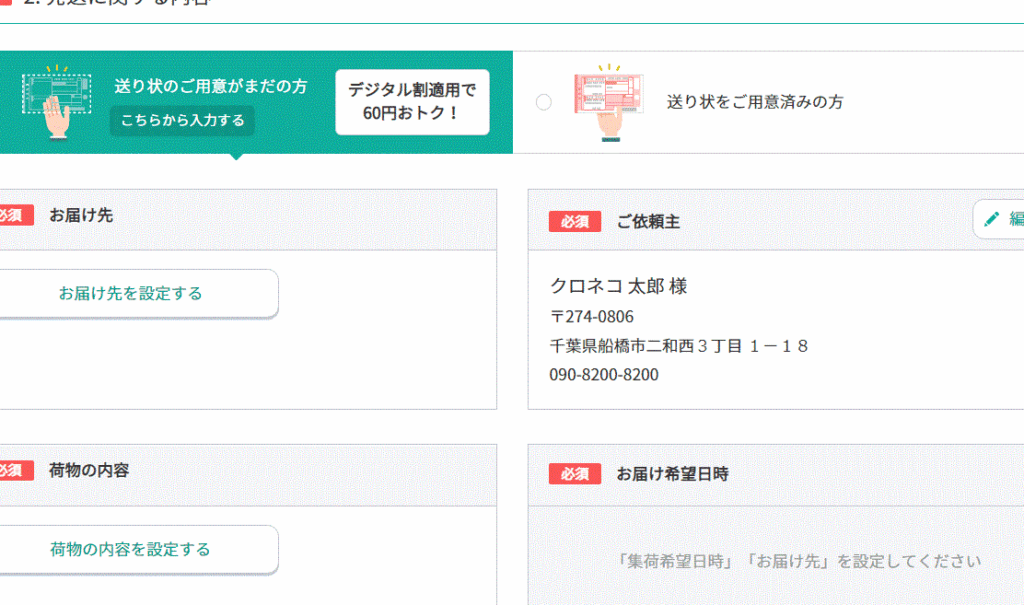
Task: Click the green waybill hand illustration icon
Action: pyautogui.click(x=56, y=101)
